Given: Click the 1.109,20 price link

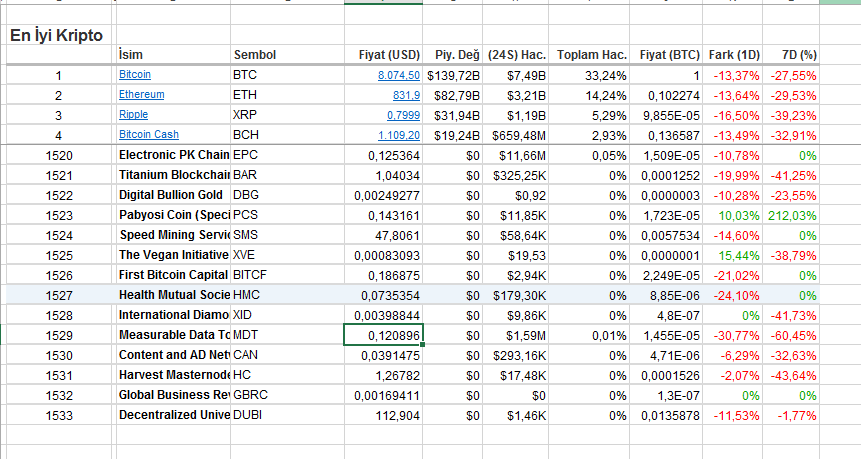Looking at the screenshot, I should coord(399,135).
